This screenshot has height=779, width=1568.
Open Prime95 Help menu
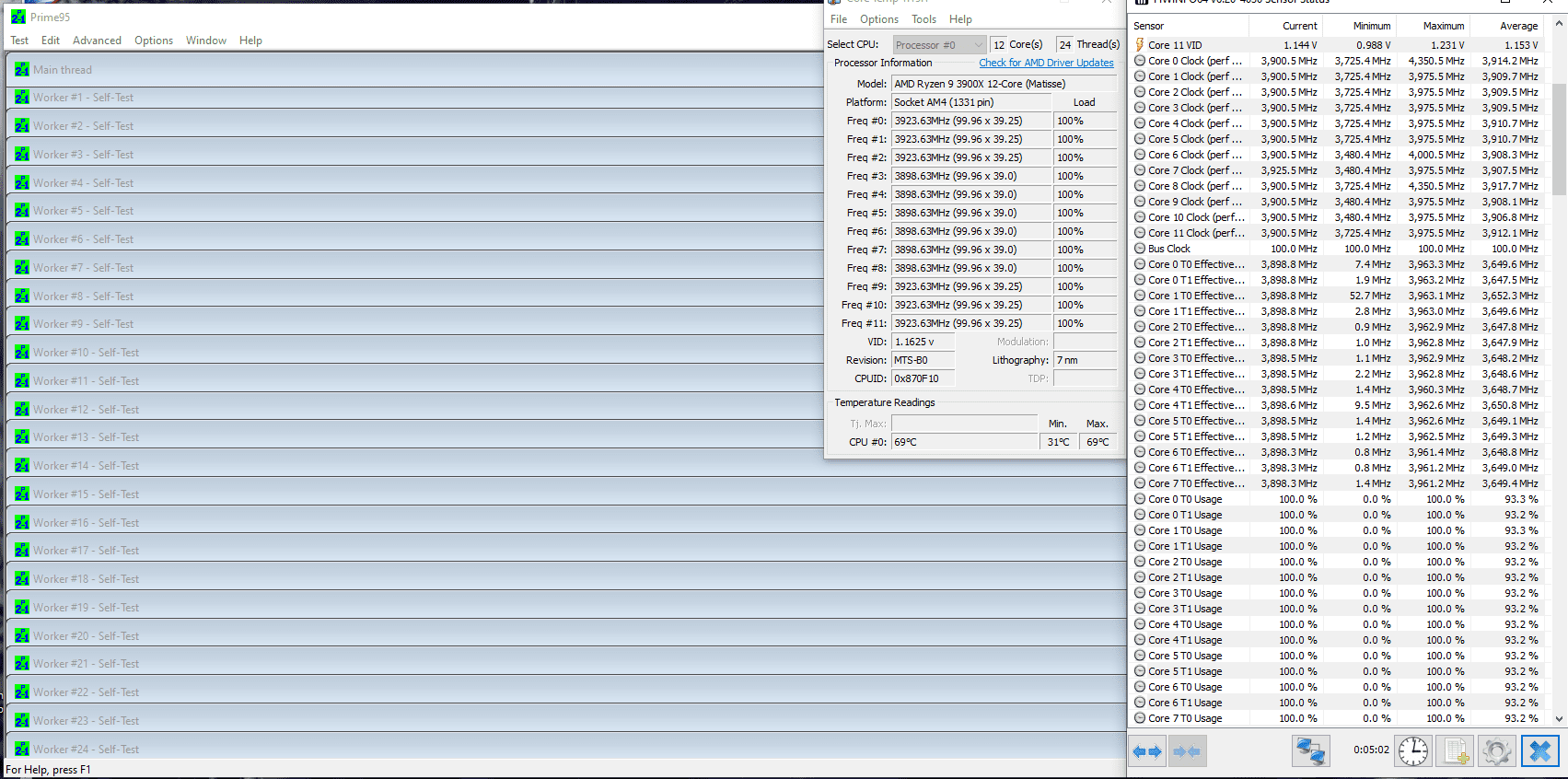coord(250,41)
